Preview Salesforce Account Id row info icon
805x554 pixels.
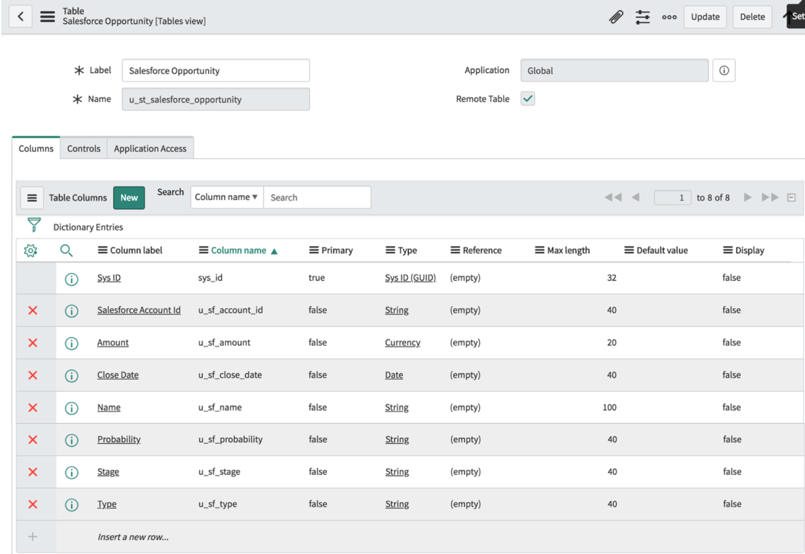[71, 311]
